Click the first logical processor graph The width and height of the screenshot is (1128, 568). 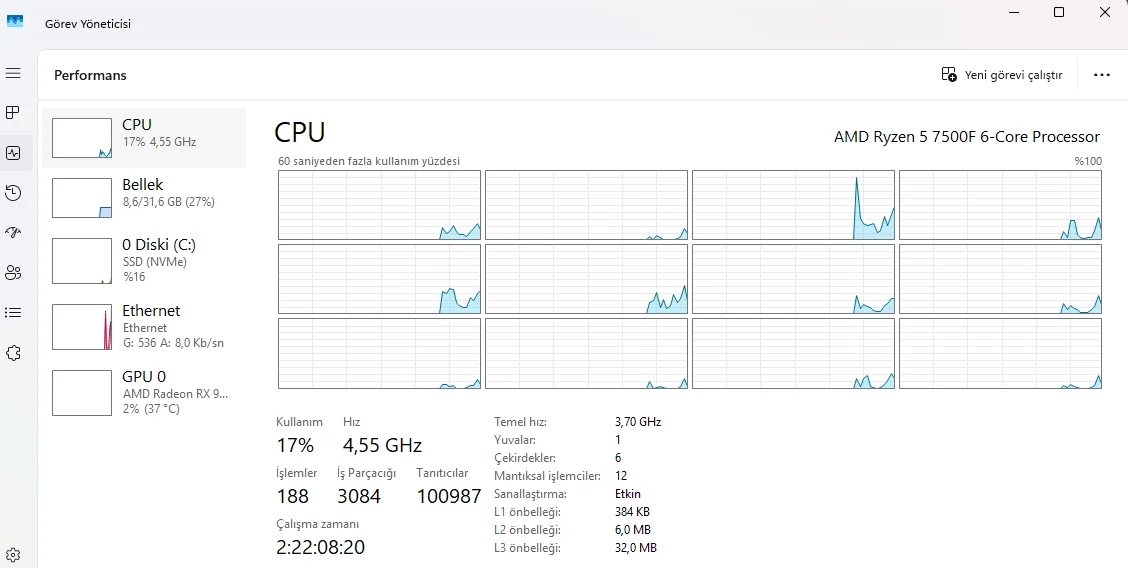(379, 205)
